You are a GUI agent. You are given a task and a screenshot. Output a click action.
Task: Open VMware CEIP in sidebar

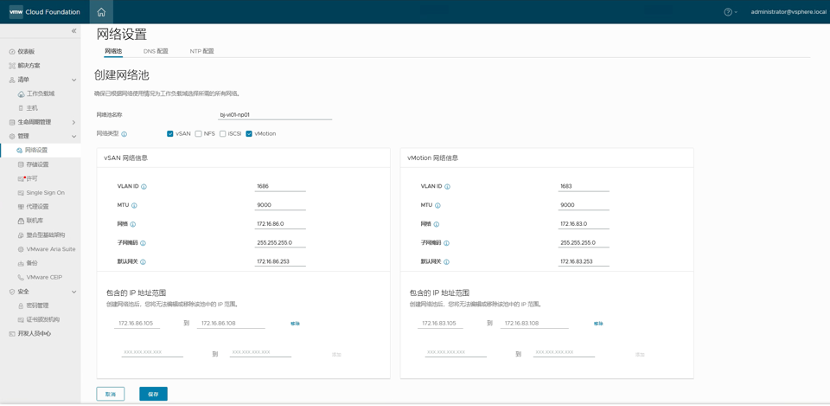[x=44, y=277]
